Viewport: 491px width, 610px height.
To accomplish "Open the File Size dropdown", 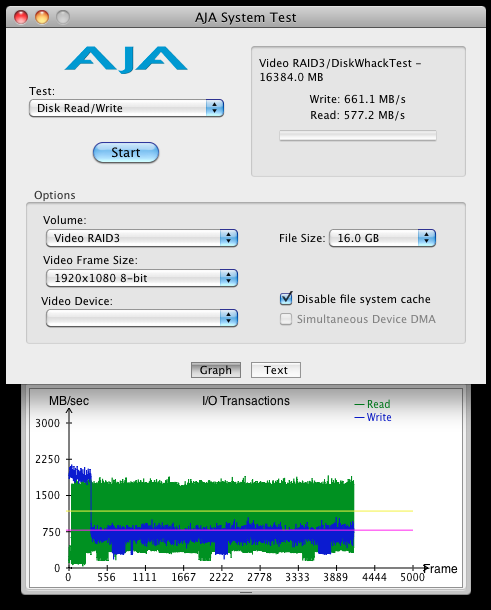I will click(382, 238).
